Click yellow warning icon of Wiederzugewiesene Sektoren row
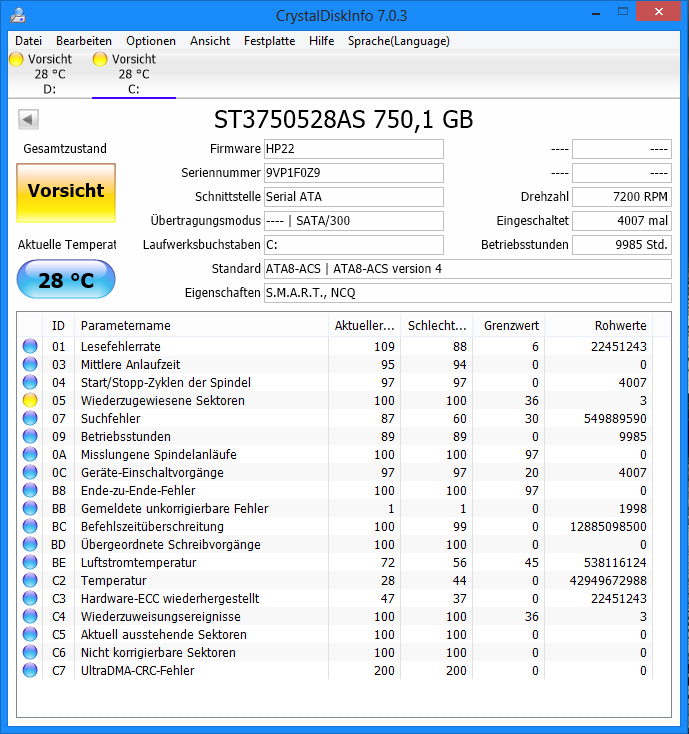The width and height of the screenshot is (689, 734). tap(30, 400)
